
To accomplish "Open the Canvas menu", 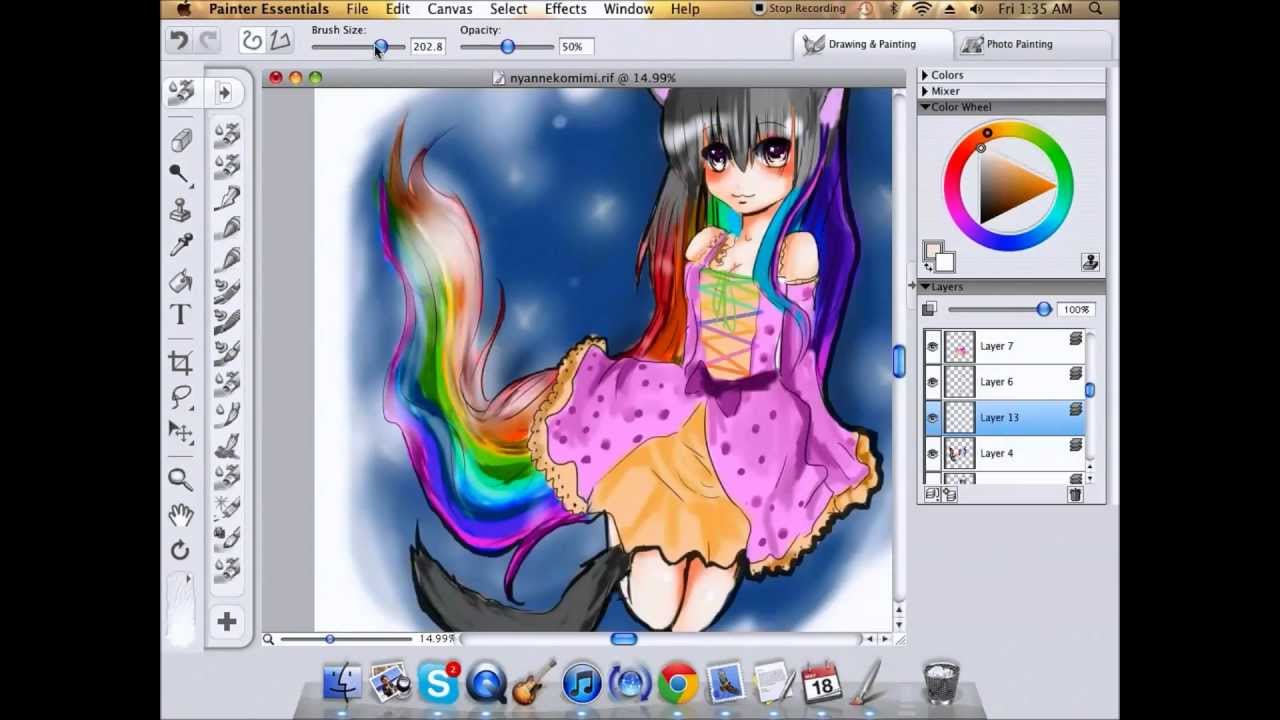I will point(450,9).
